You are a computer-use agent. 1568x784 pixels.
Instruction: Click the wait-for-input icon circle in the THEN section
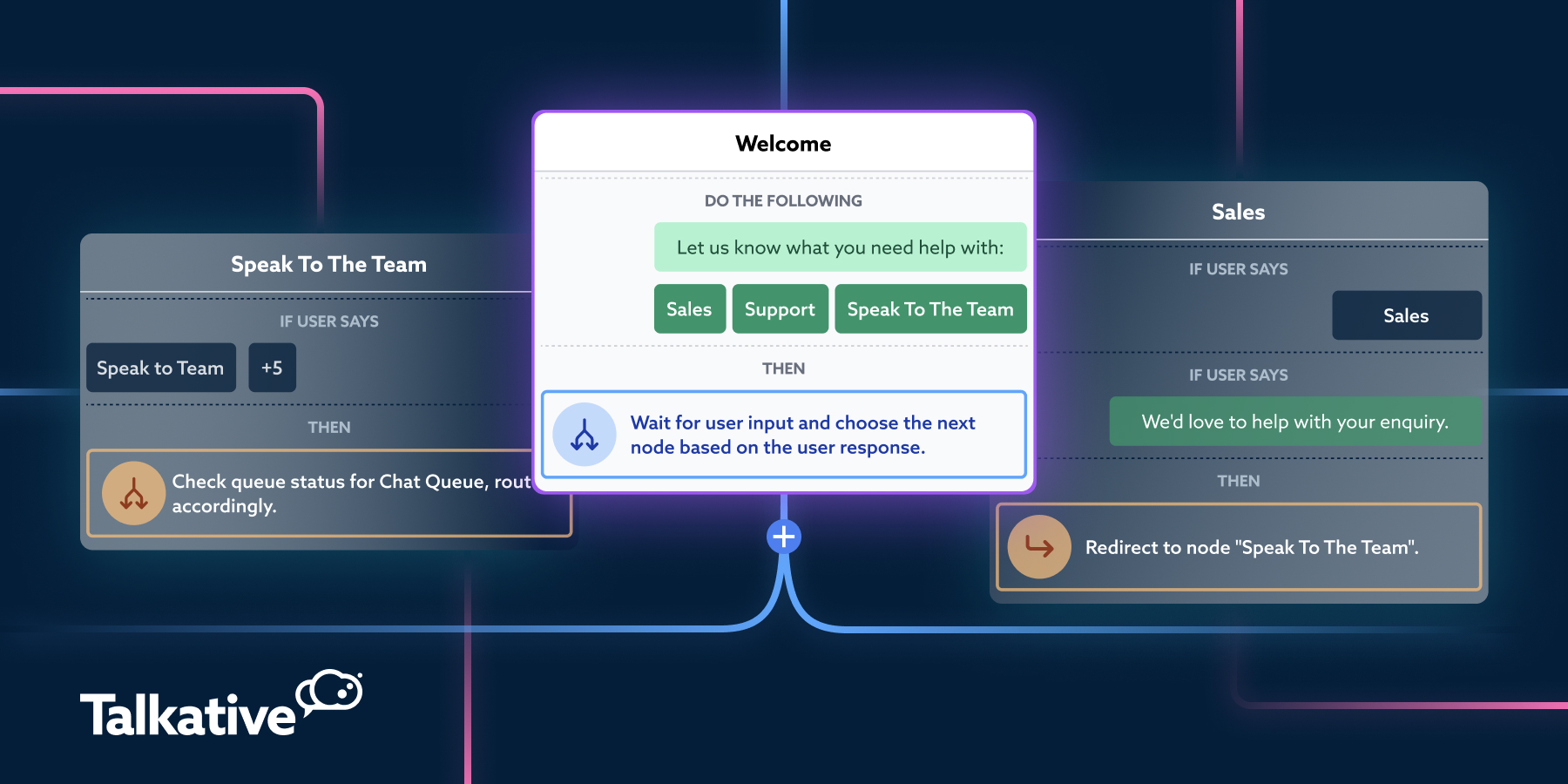tap(585, 434)
